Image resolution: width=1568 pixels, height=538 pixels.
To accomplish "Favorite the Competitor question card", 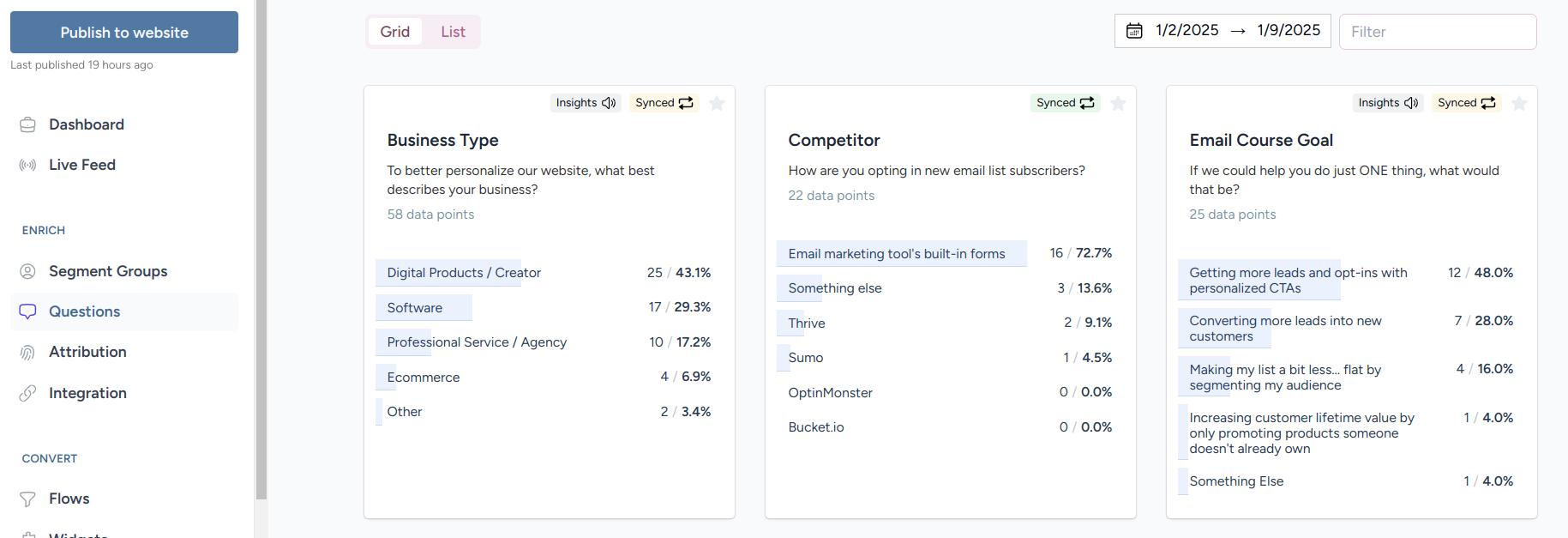I will pos(1118,104).
